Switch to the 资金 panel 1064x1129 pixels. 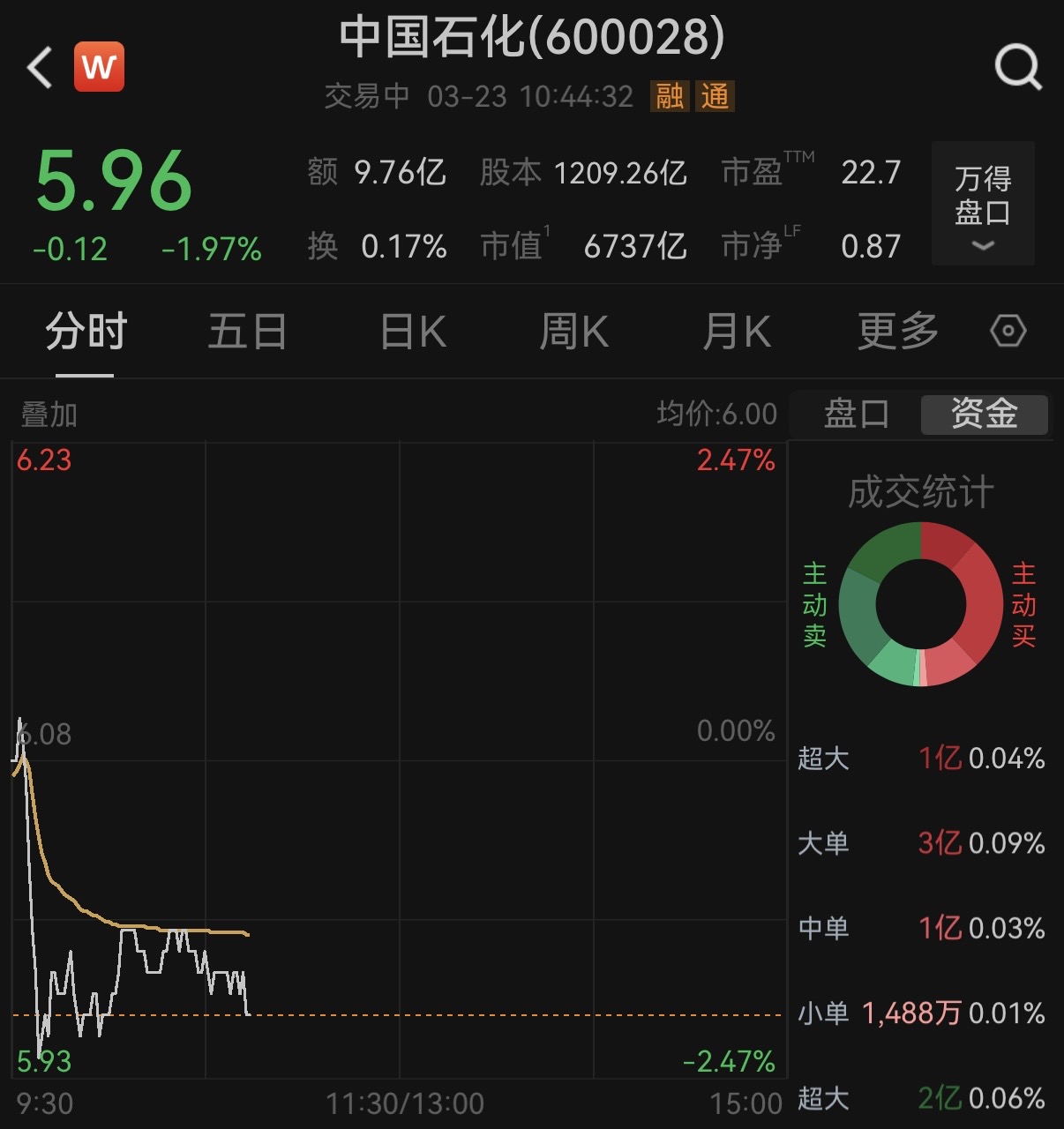[x=984, y=414]
